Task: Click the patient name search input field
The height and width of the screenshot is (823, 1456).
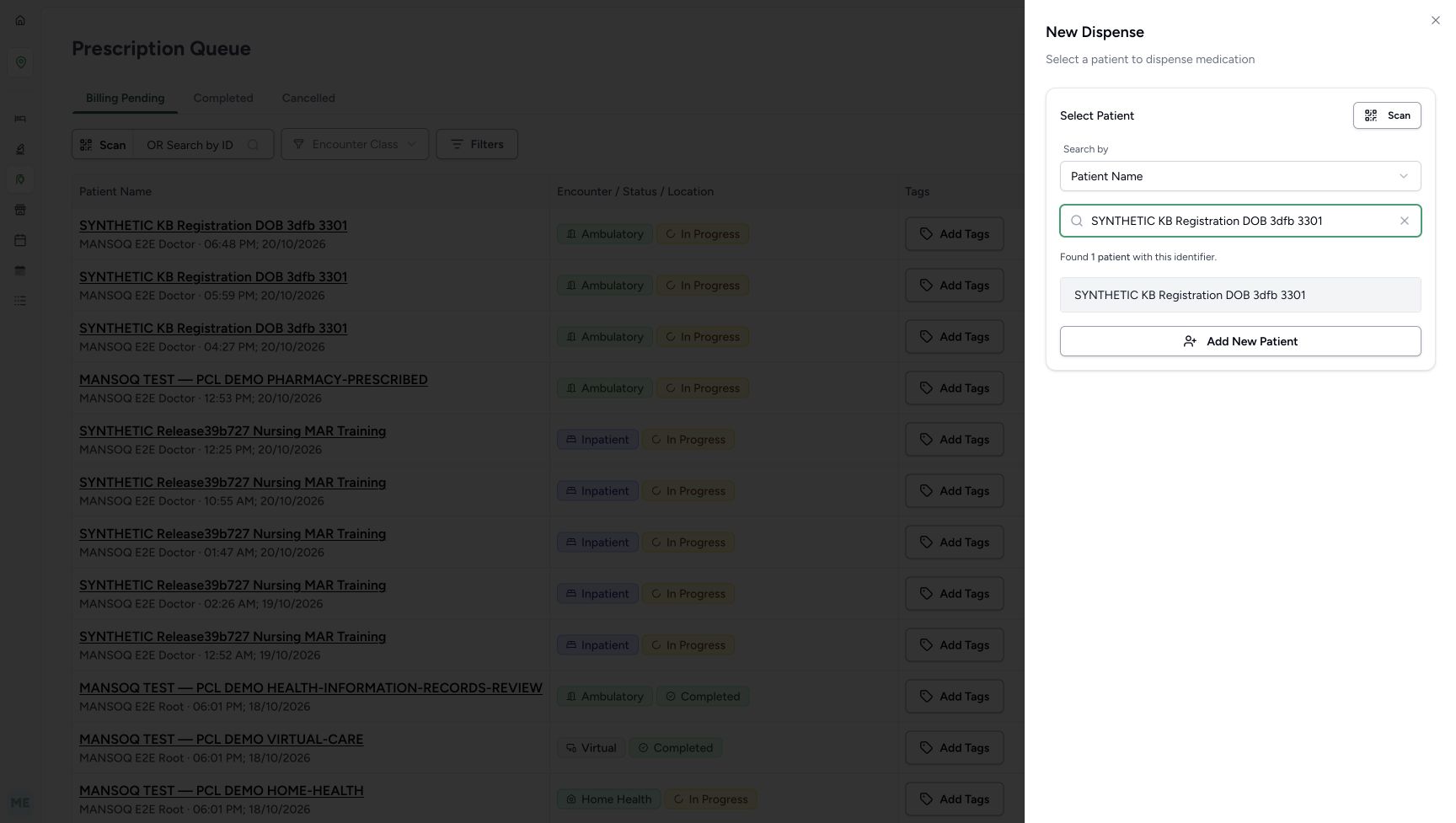Action: (1239, 221)
